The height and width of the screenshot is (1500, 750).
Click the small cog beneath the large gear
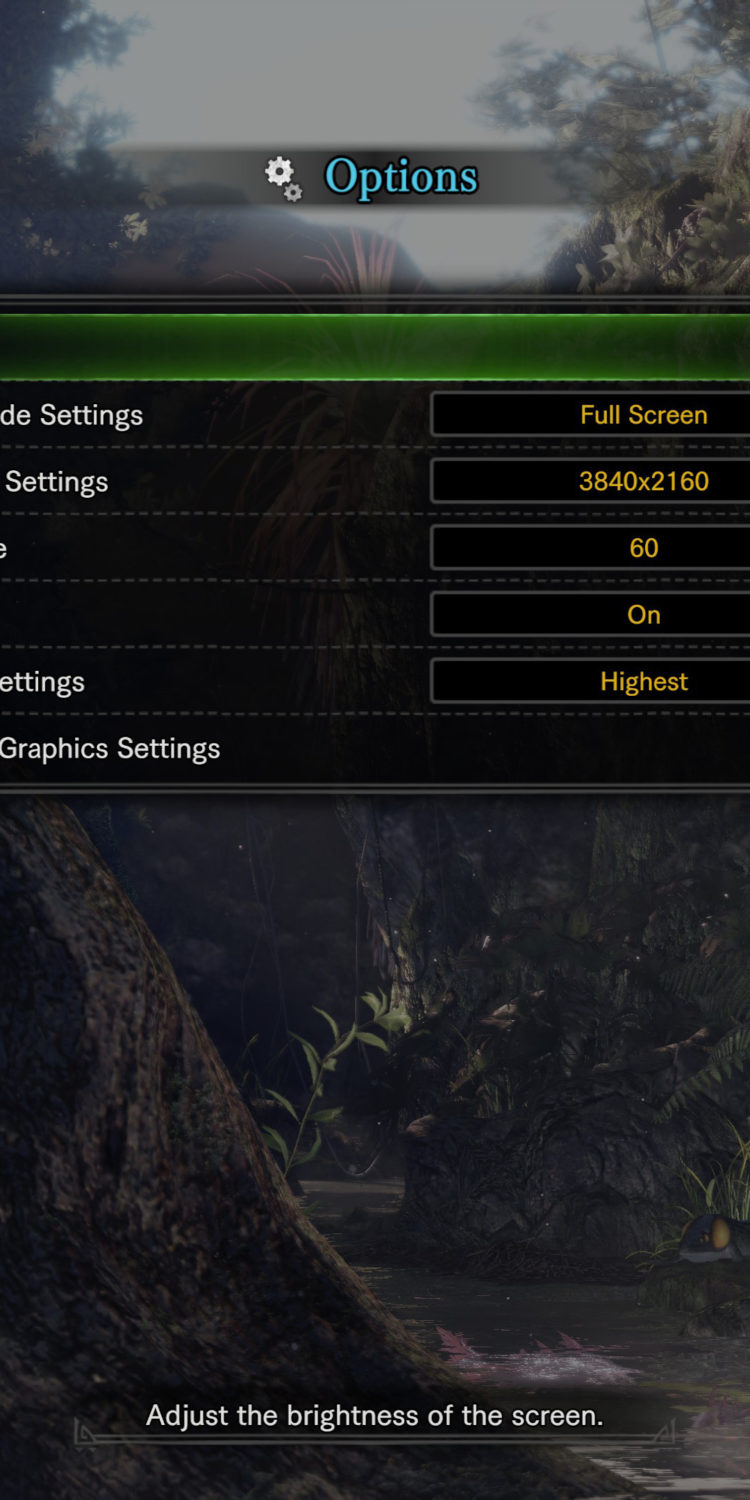click(x=293, y=192)
